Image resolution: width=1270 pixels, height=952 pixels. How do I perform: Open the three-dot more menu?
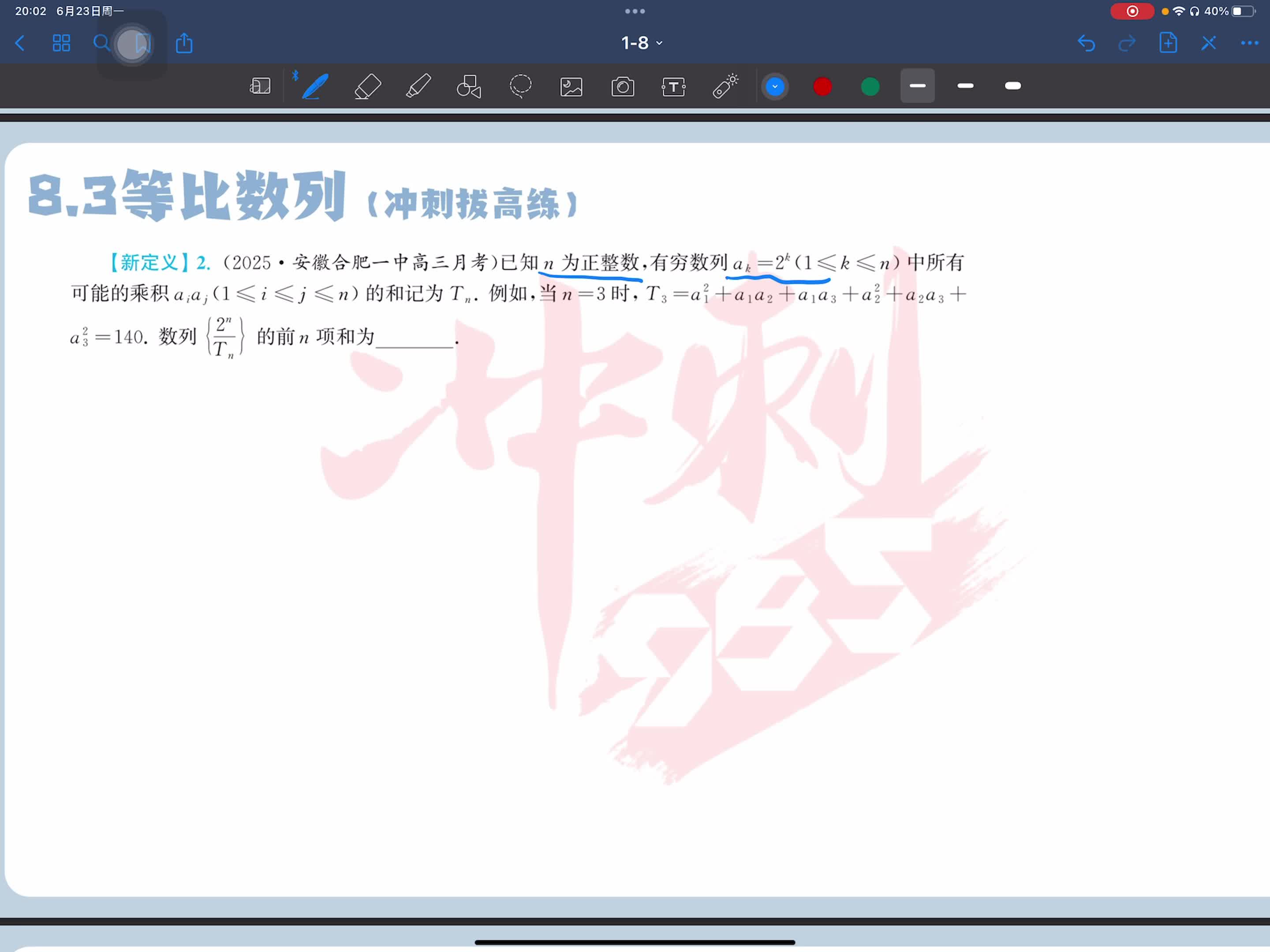(x=1249, y=43)
